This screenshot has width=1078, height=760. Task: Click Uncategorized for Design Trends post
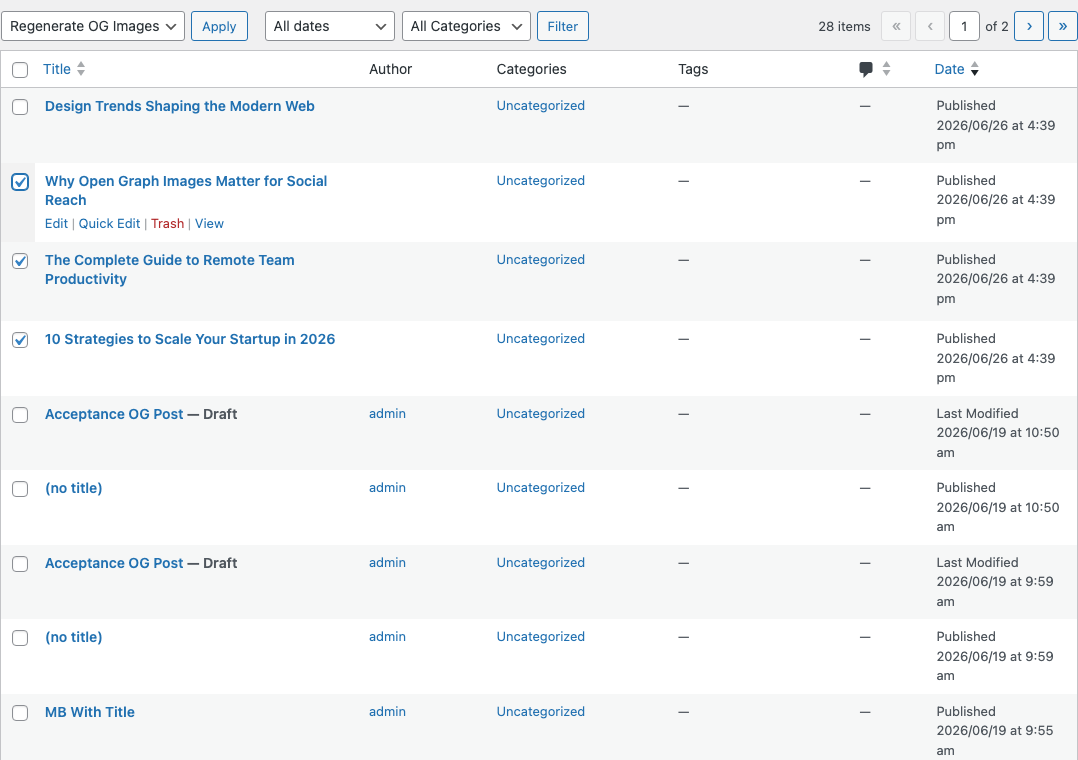point(540,106)
